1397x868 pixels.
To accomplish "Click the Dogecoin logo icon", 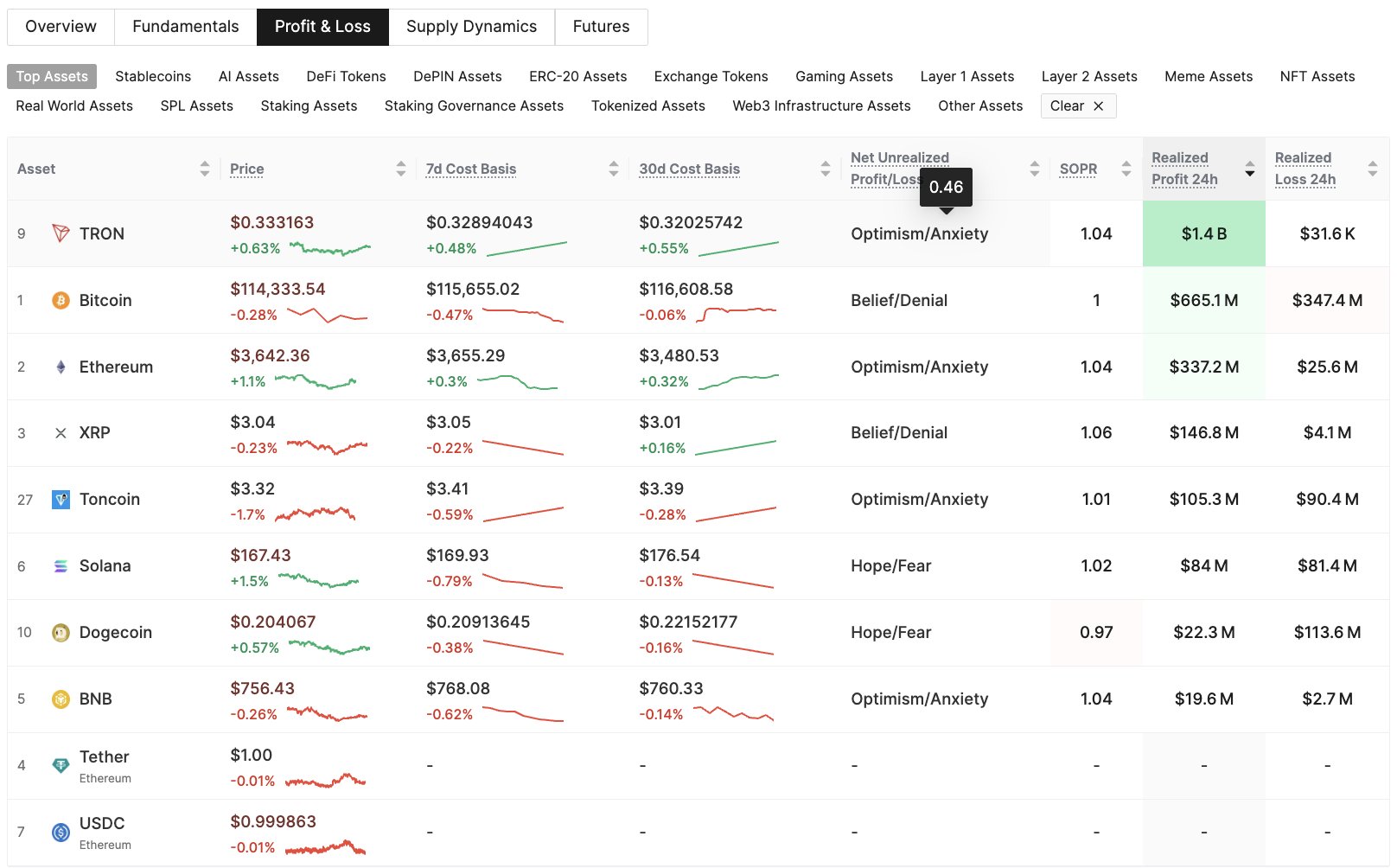I will coord(60,632).
